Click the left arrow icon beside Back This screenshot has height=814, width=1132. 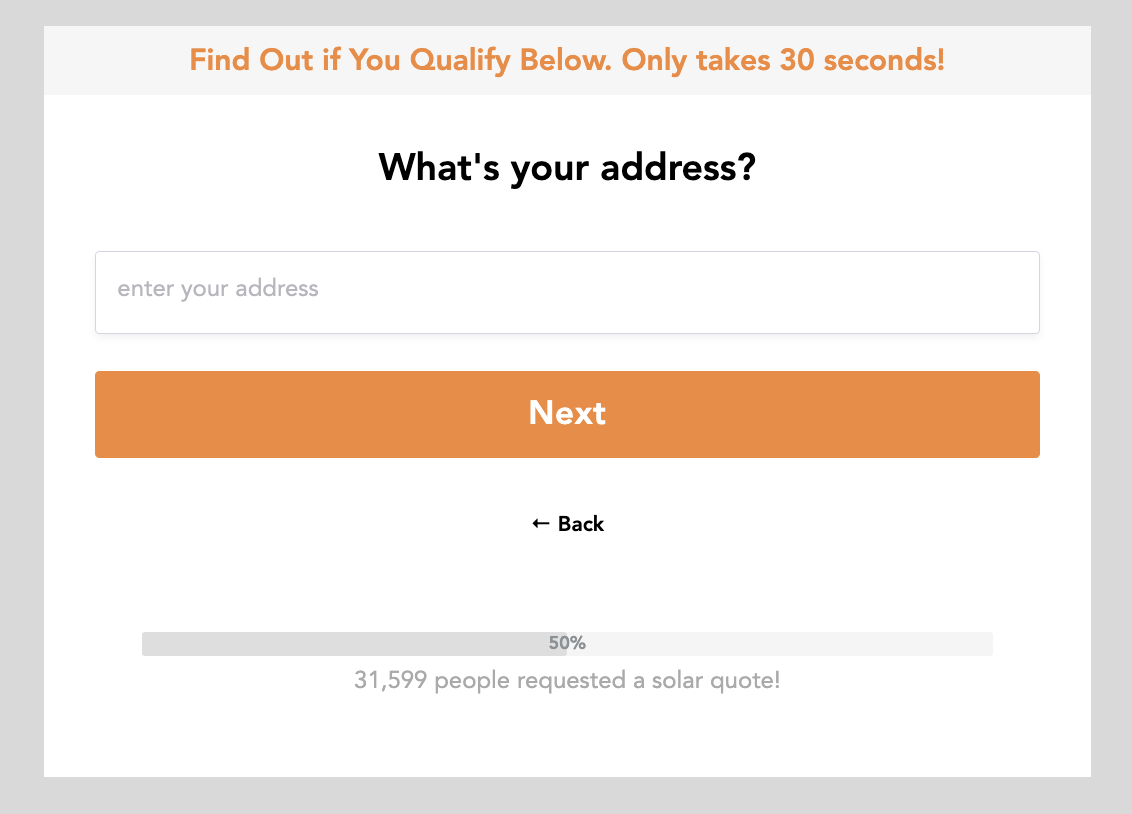coord(540,524)
